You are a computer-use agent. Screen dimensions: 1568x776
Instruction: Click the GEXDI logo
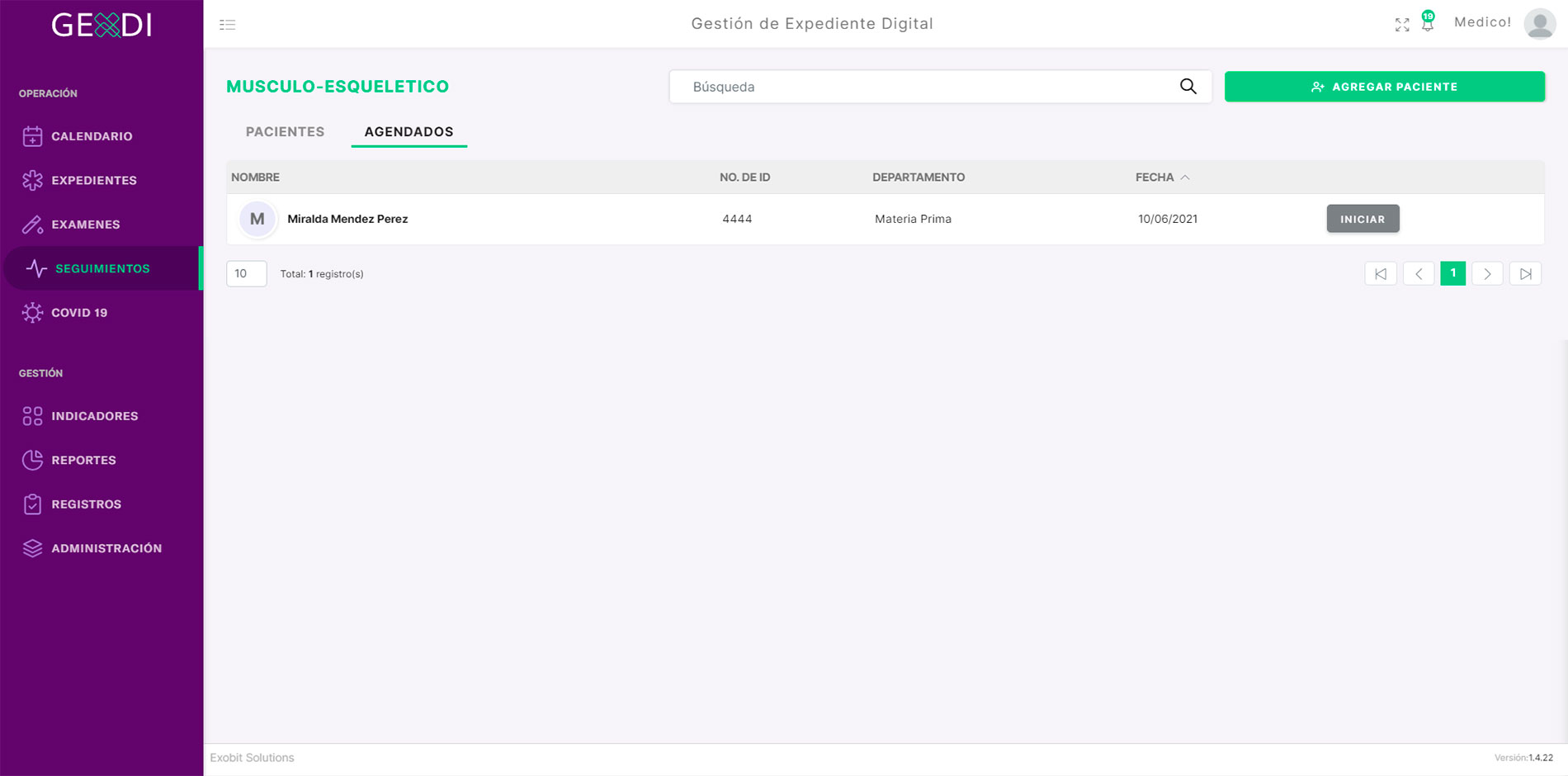pos(102,25)
